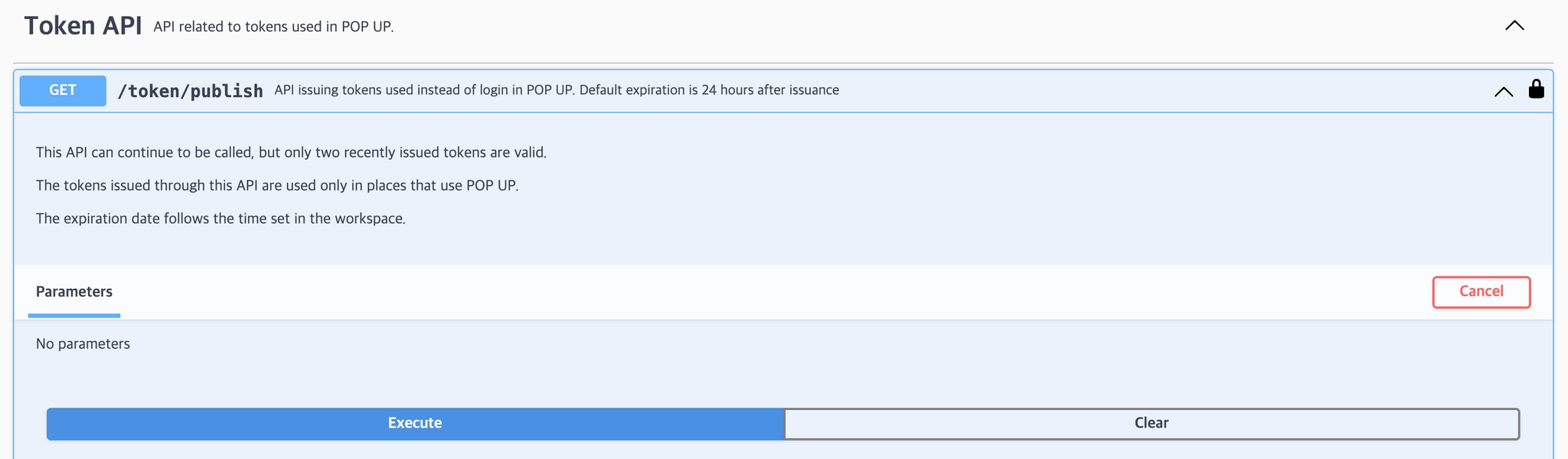Collapse the Token API section
The image size is (1568, 459).
point(1514,26)
